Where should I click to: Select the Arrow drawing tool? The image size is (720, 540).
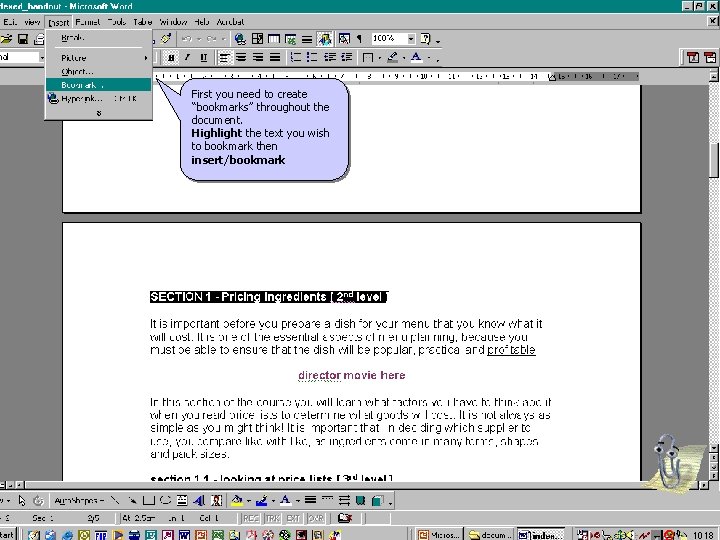[x=132, y=501]
